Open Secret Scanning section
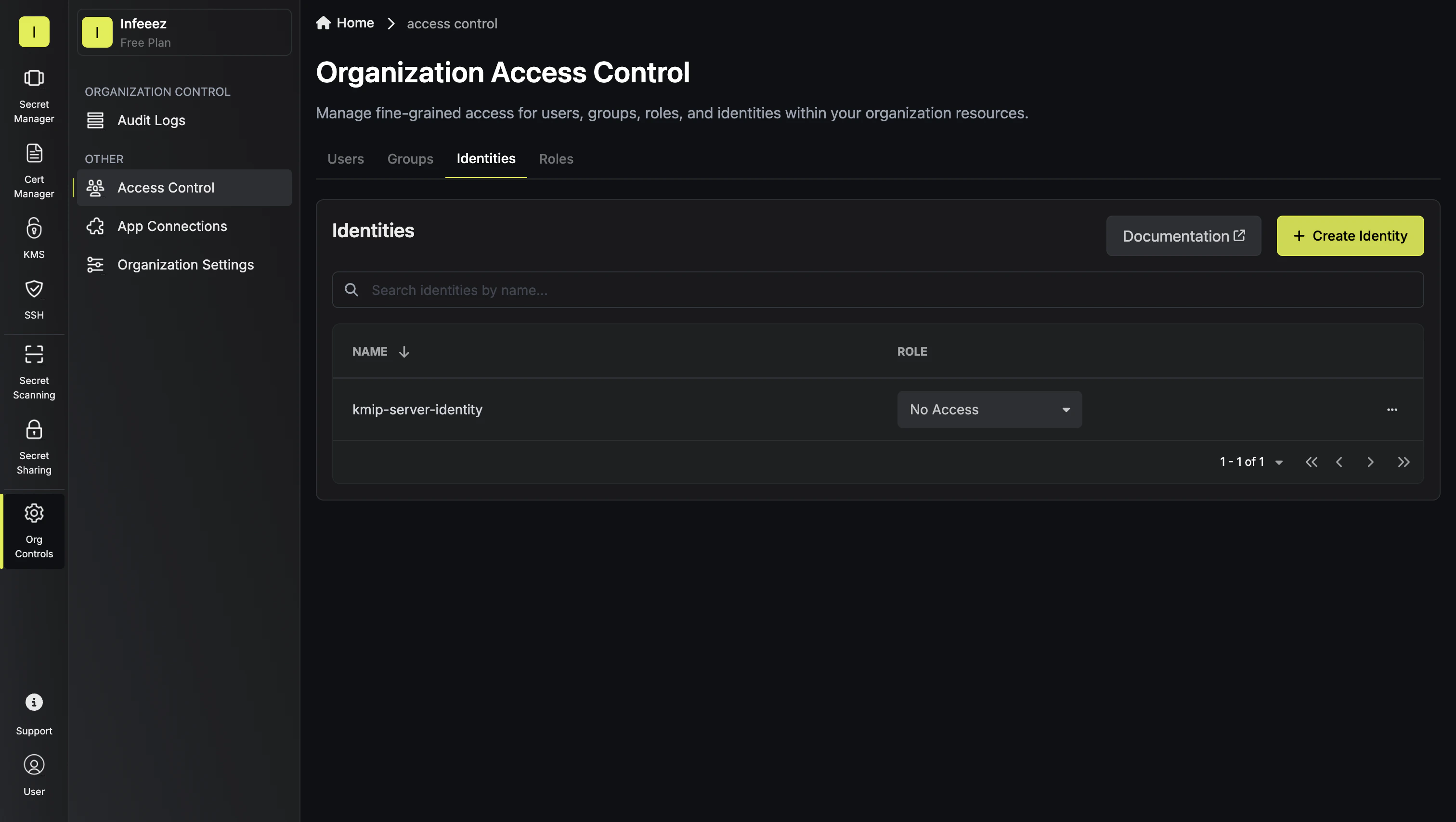Viewport: 1456px width, 822px height. [34, 372]
